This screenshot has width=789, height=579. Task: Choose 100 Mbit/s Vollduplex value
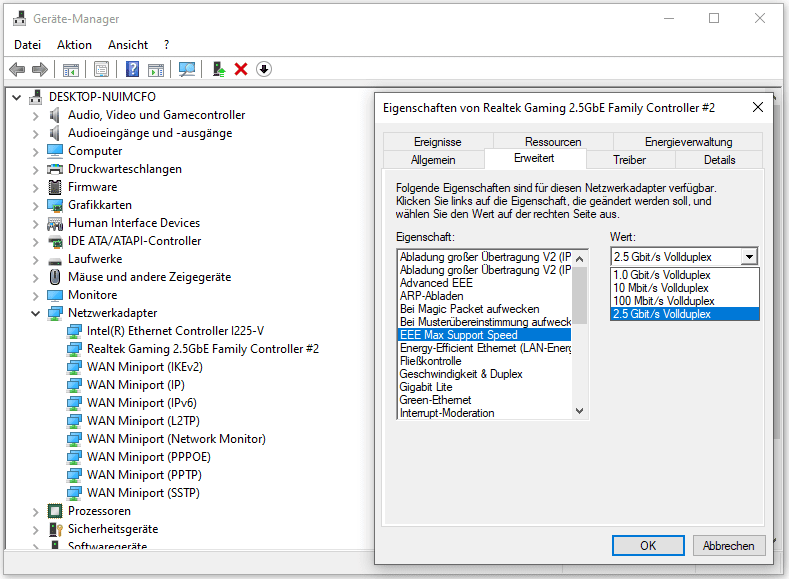684,301
